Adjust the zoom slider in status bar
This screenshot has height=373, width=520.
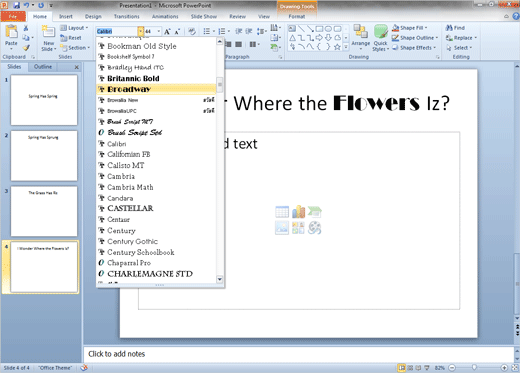474,367
